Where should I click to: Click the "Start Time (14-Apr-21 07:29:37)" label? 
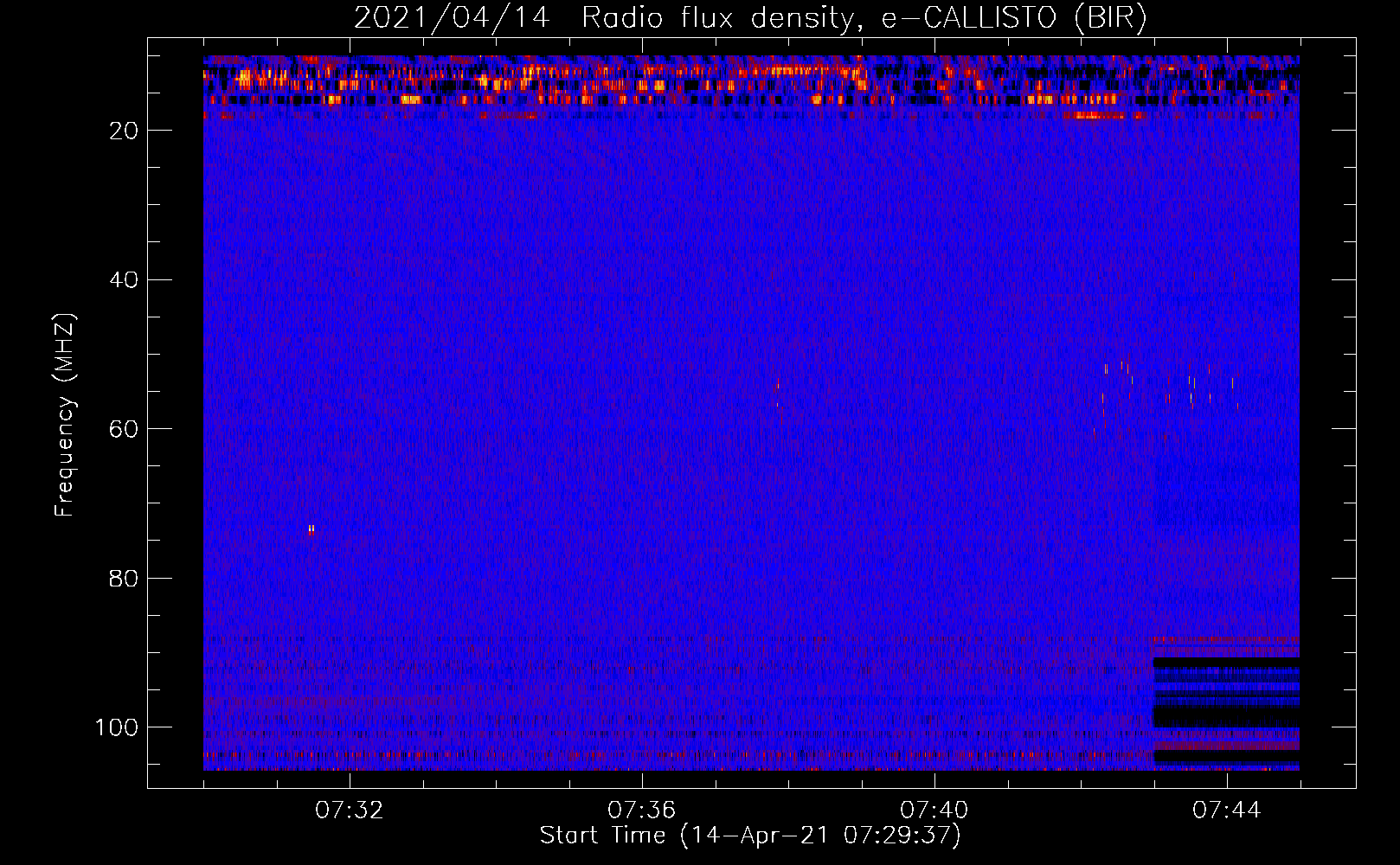[750, 836]
